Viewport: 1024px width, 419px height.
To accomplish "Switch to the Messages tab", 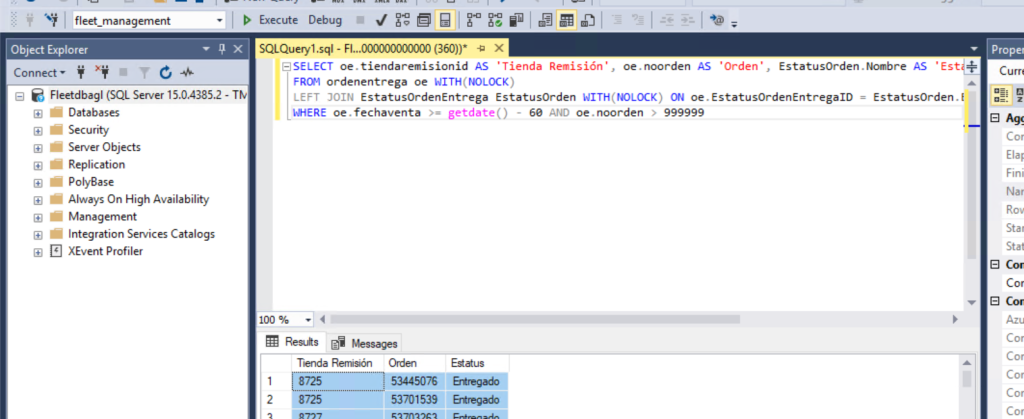I will click(364, 343).
